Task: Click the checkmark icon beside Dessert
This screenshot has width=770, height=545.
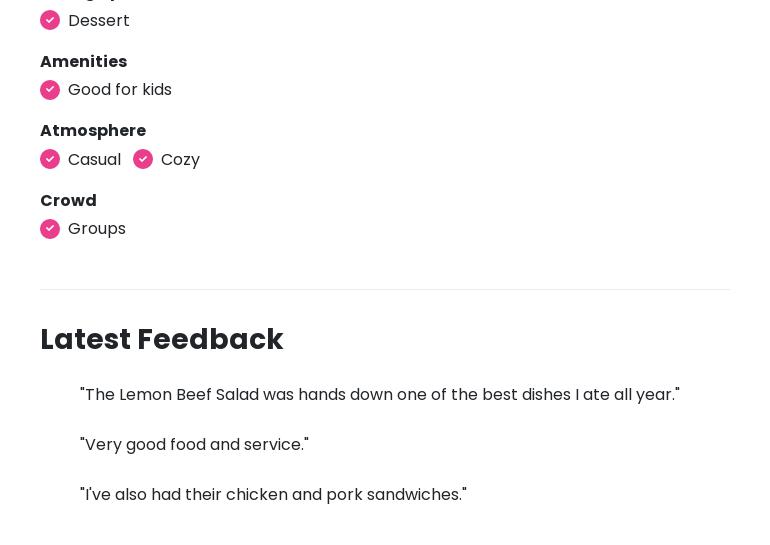Action: tap(50, 20)
